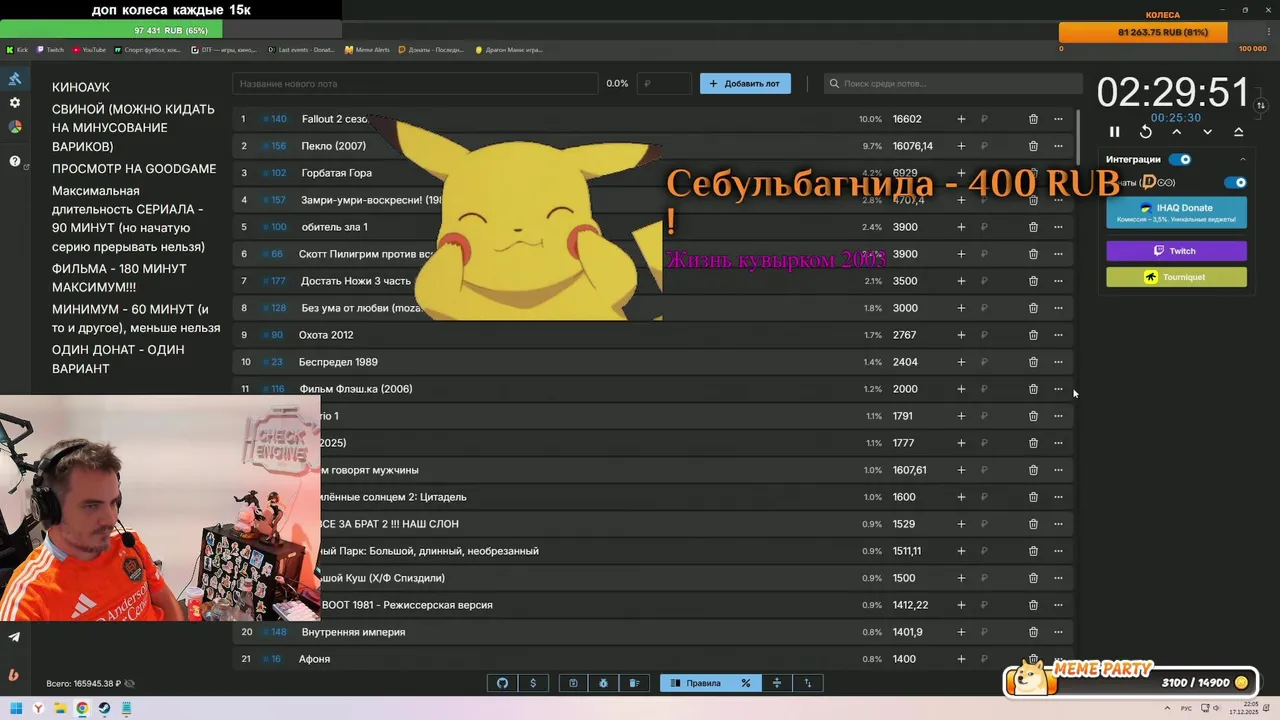Delete the обитель зла 1 lot
Image resolution: width=1280 pixels, height=720 pixels.
[x=1033, y=227]
